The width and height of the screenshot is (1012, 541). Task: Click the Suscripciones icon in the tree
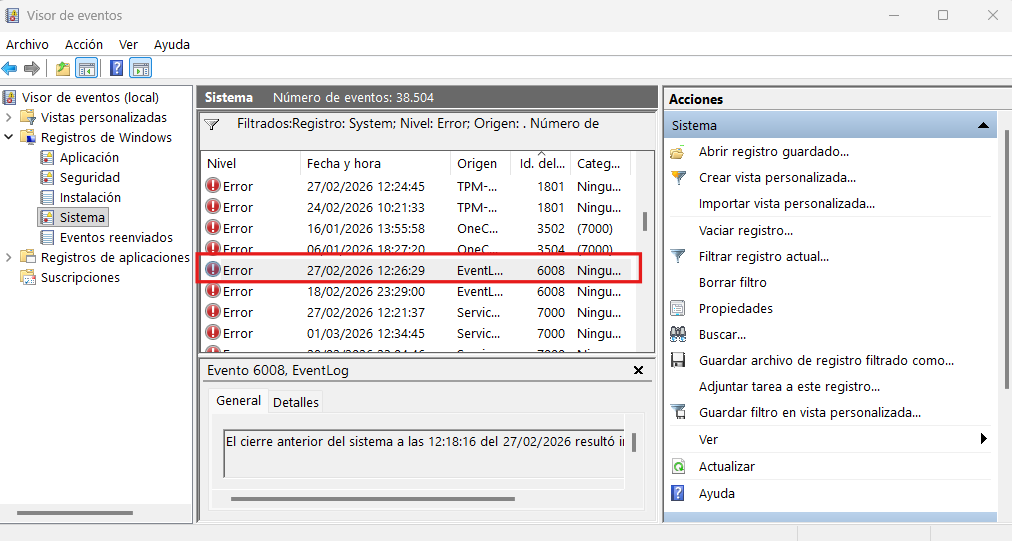28,278
